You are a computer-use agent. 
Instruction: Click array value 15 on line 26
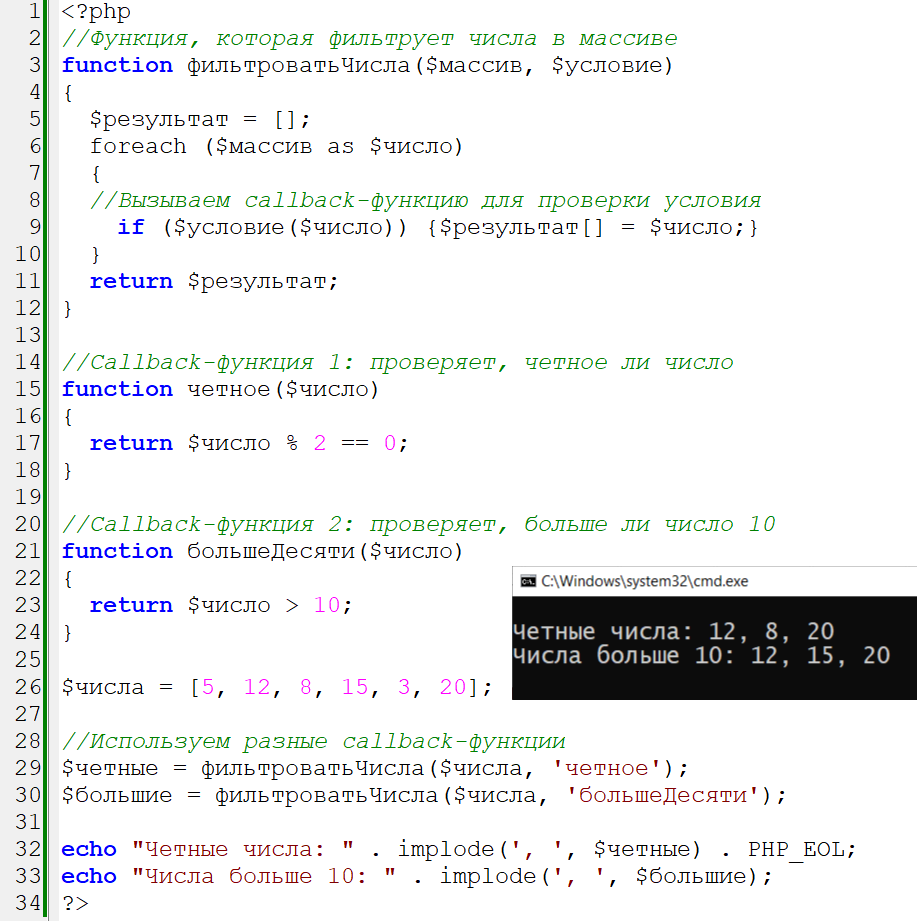click(x=355, y=687)
